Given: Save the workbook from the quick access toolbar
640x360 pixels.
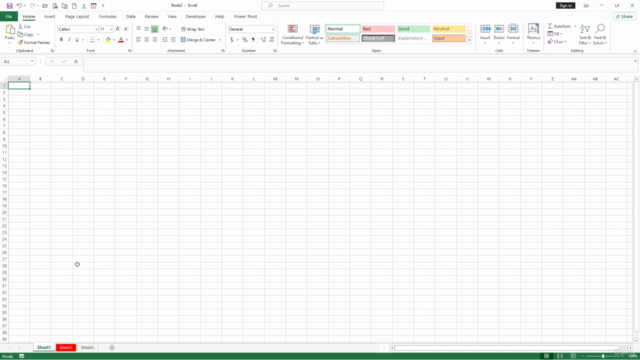Looking at the screenshot, I should pyautogui.click(x=9, y=6).
